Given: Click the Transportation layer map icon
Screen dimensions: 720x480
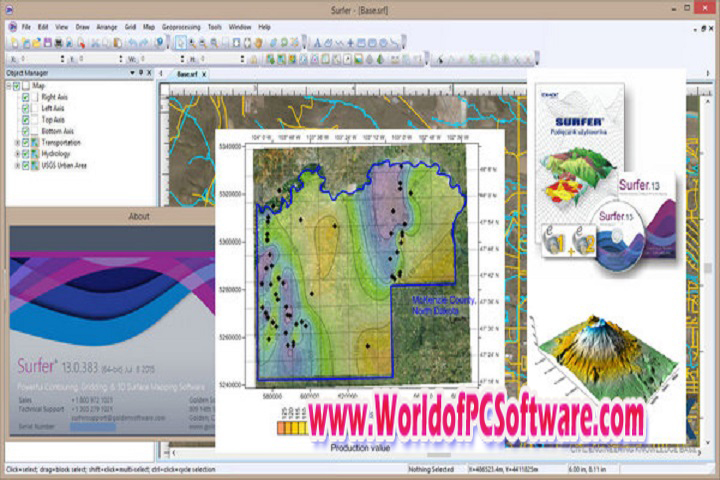Looking at the screenshot, I should [x=35, y=142].
